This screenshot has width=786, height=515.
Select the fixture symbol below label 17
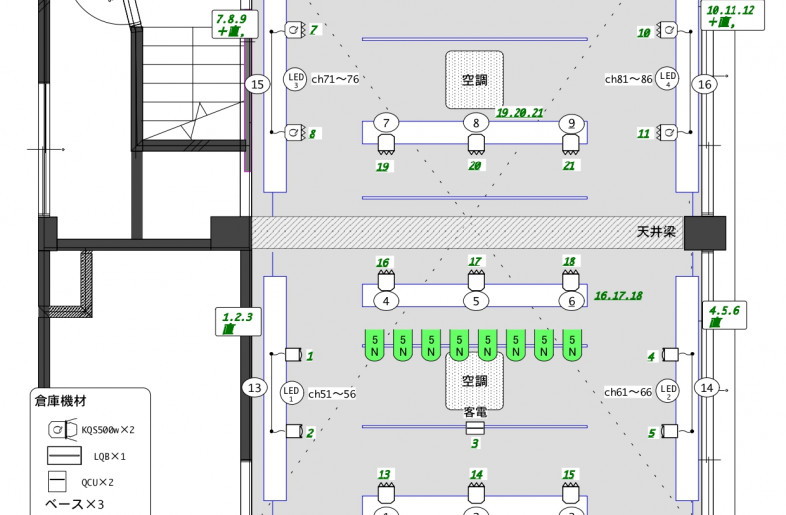(476, 280)
